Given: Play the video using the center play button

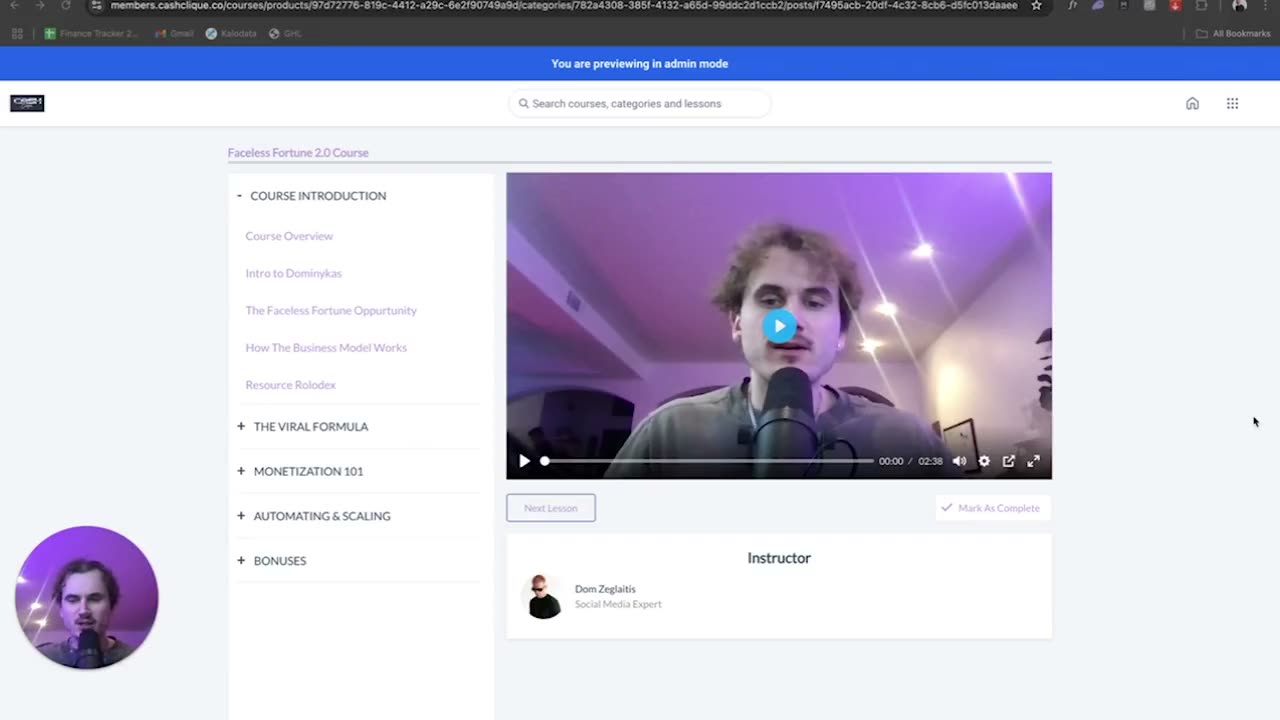Looking at the screenshot, I should coord(779,326).
